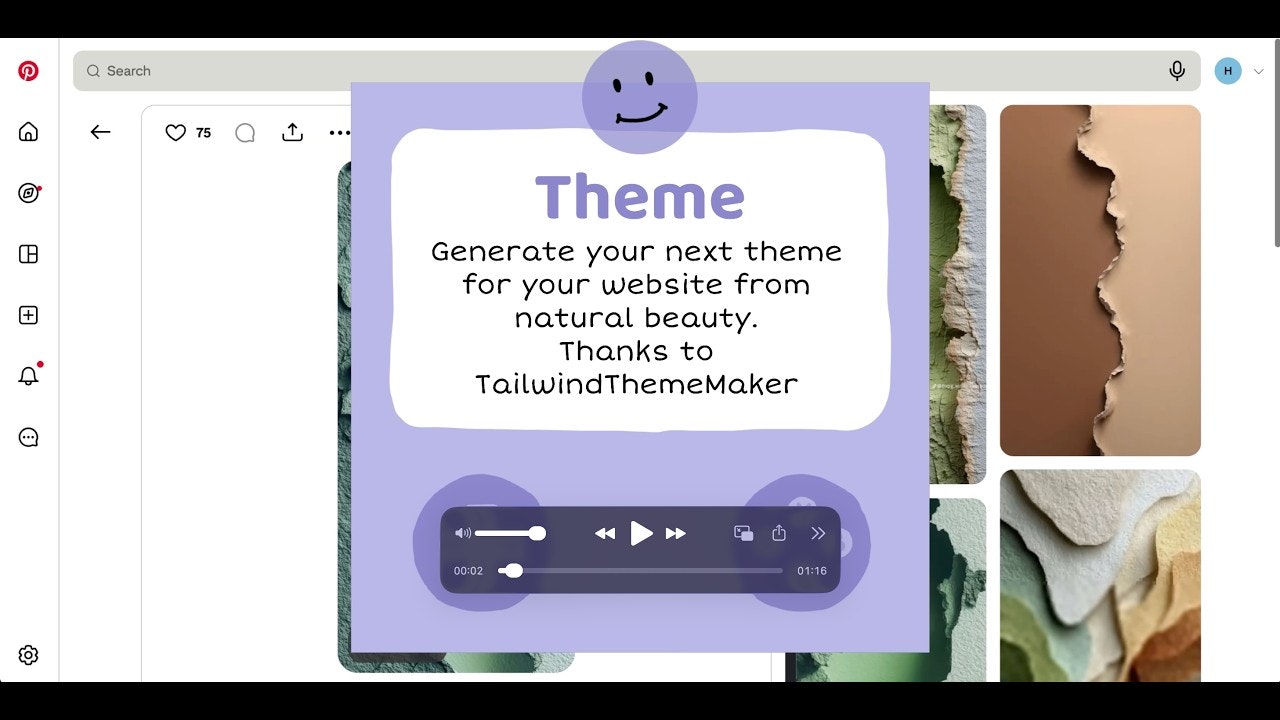The height and width of the screenshot is (720, 1280).
Task: Click the Create plus icon in sidebar
Action: [x=28, y=315]
